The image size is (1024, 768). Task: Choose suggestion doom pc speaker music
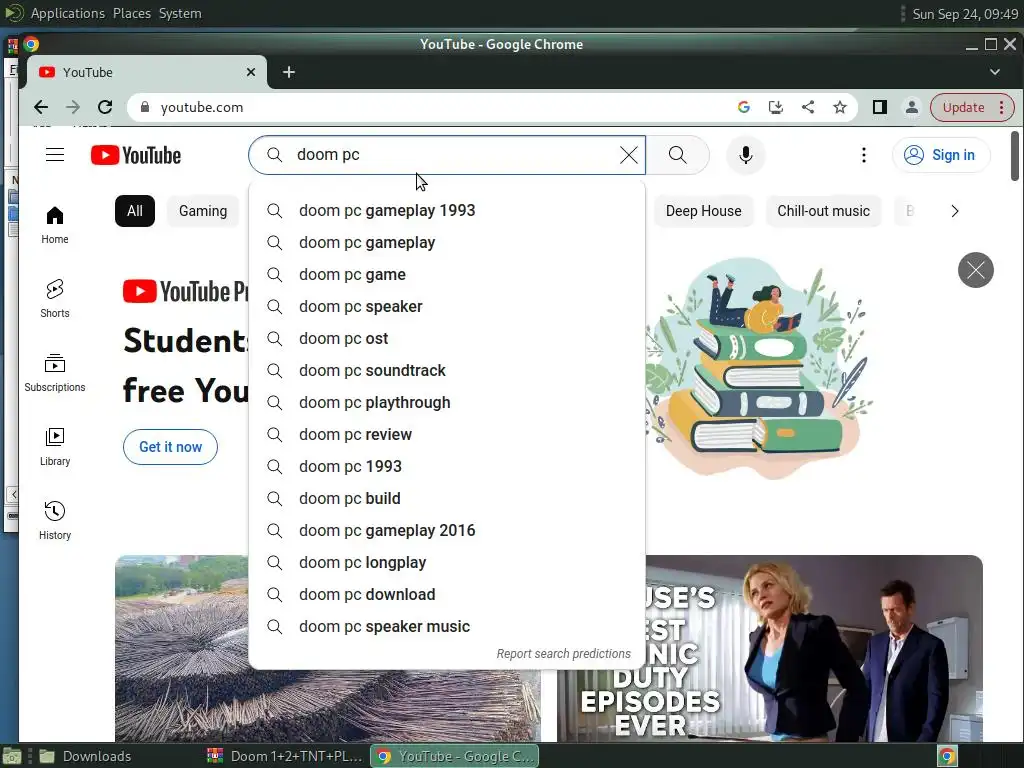[447, 626]
